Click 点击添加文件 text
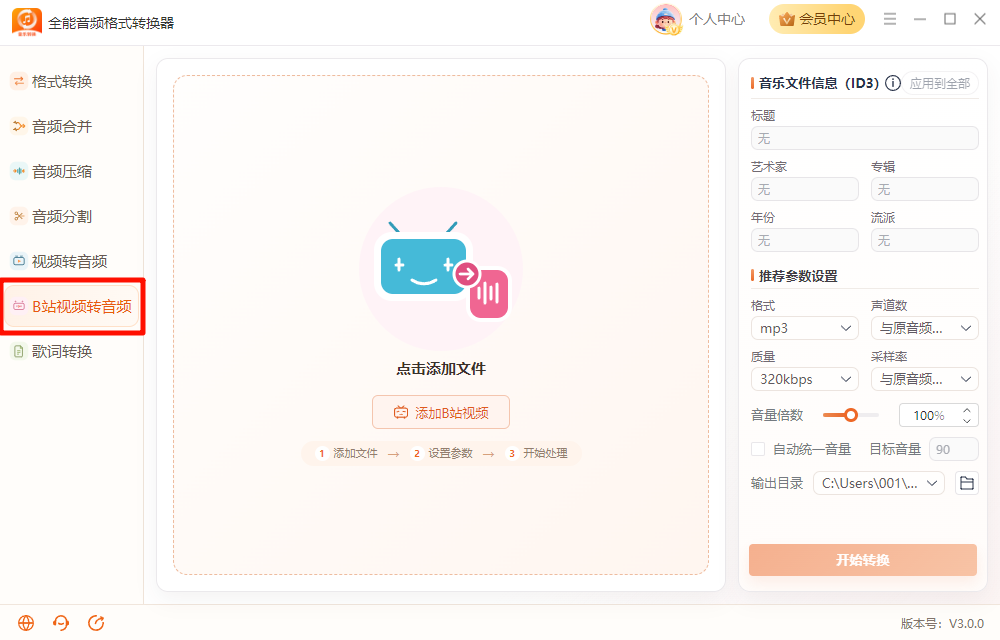 [441, 368]
